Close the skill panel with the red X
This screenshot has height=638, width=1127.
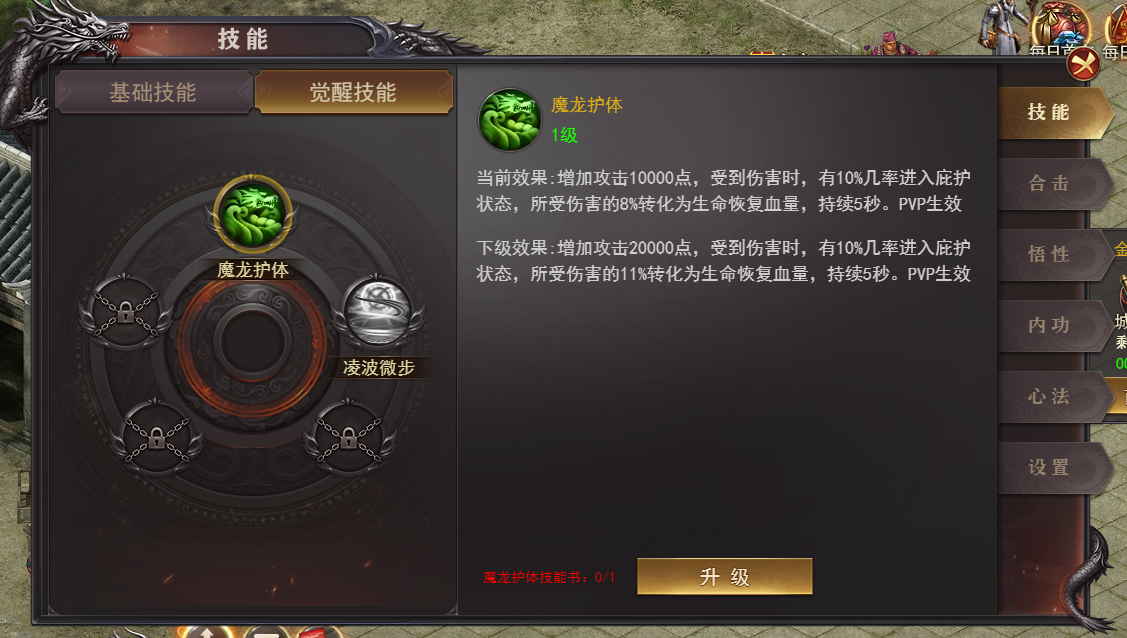click(x=1083, y=65)
